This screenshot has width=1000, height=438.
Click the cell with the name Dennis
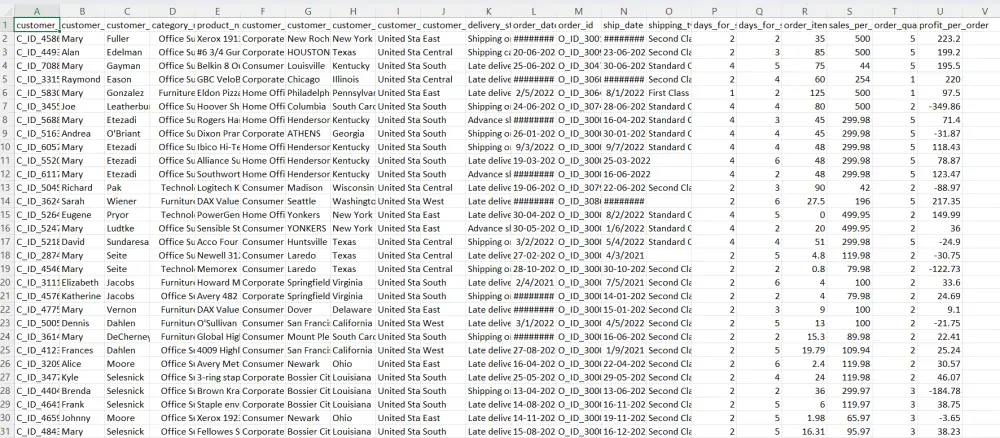tap(82, 323)
